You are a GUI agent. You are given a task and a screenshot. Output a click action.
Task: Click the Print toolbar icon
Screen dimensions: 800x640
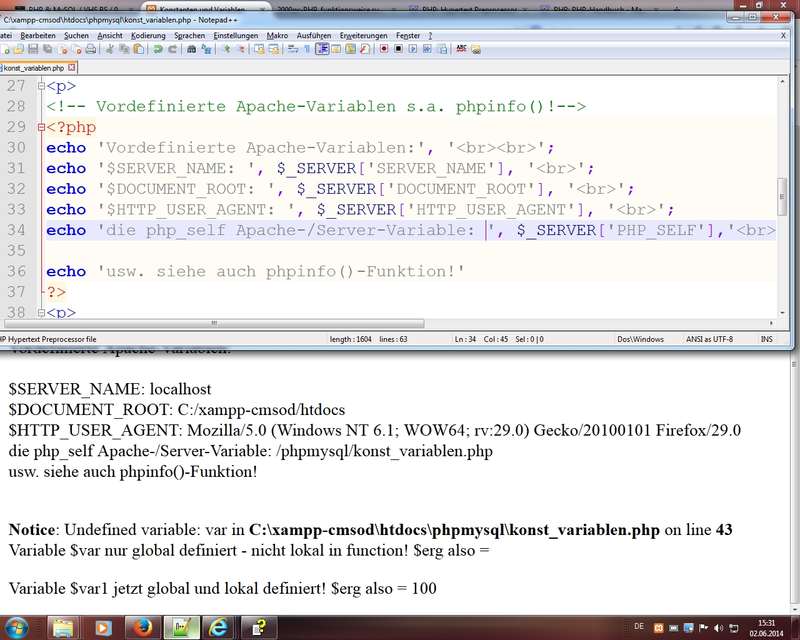click(x=90, y=48)
